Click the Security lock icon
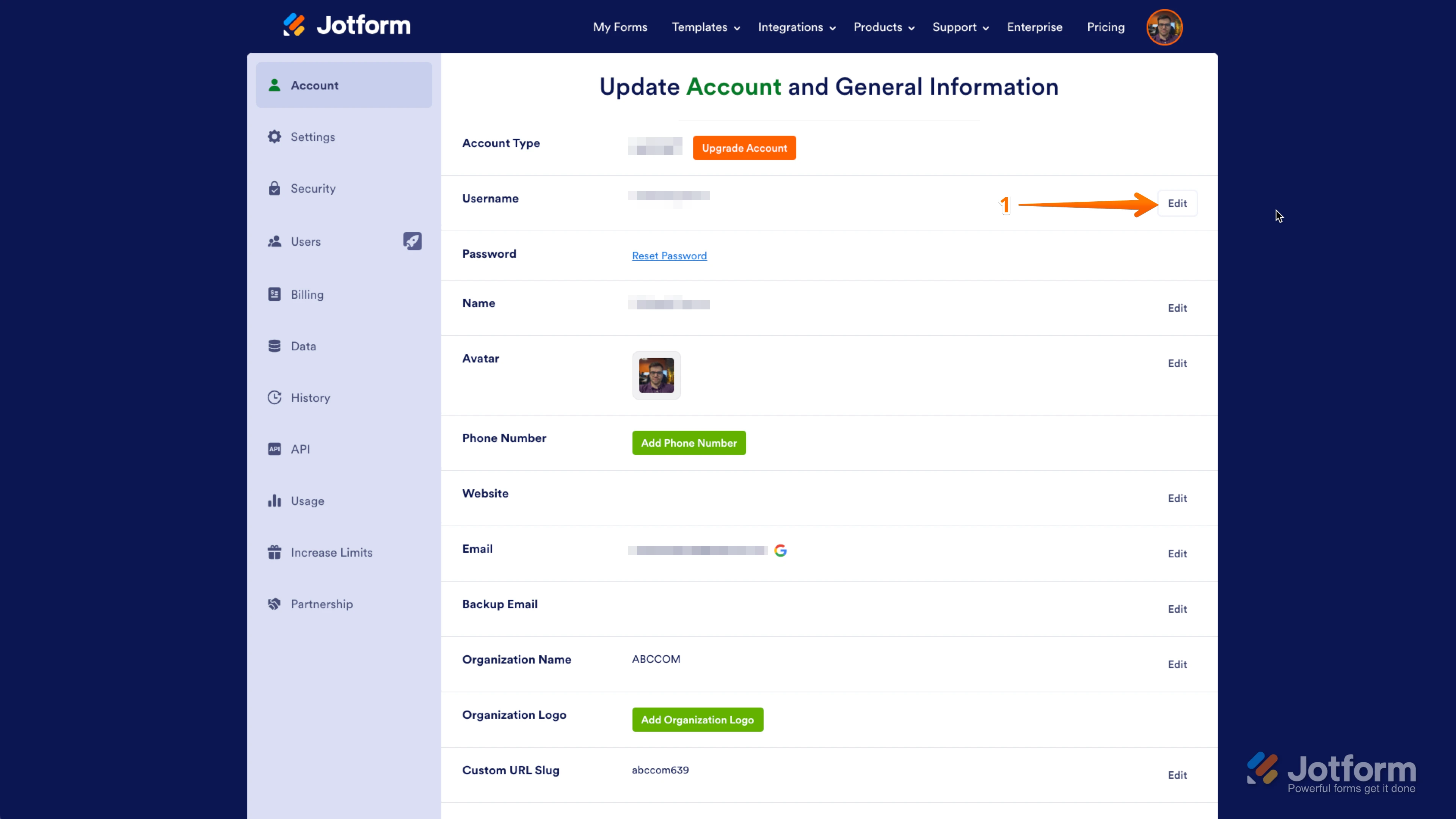The image size is (1456, 819). click(275, 188)
